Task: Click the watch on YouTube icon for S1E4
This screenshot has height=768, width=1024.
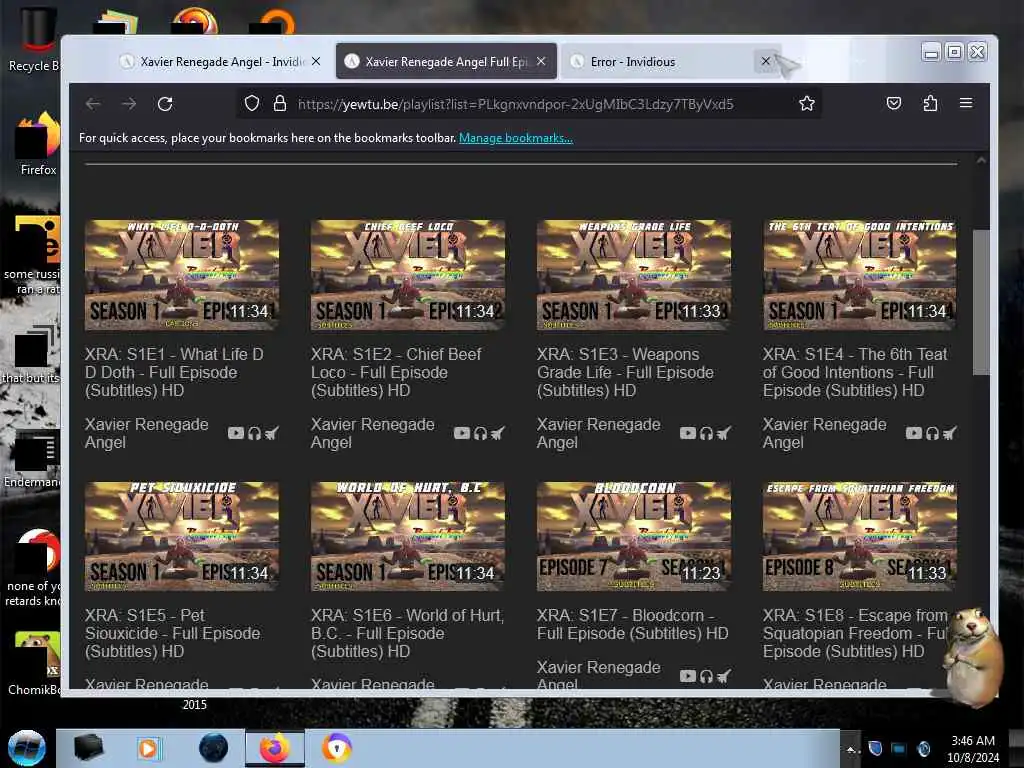Action: (x=914, y=433)
